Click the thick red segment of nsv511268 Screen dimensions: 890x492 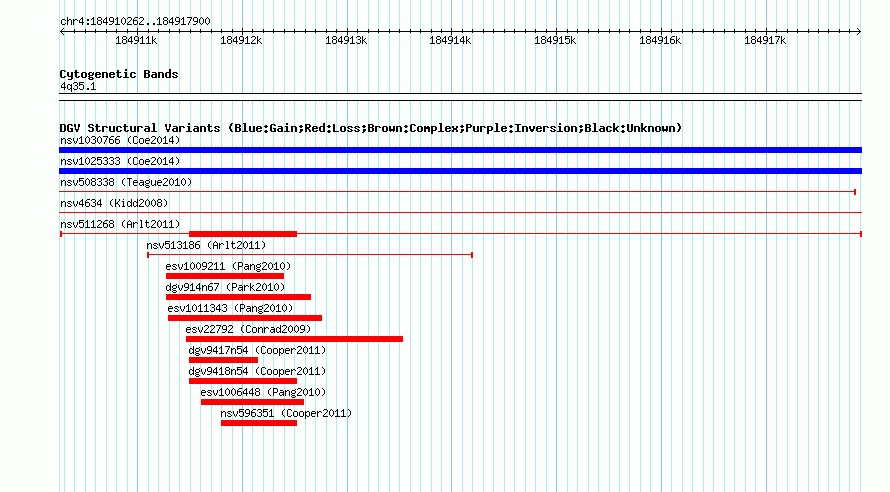click(243, 234)
